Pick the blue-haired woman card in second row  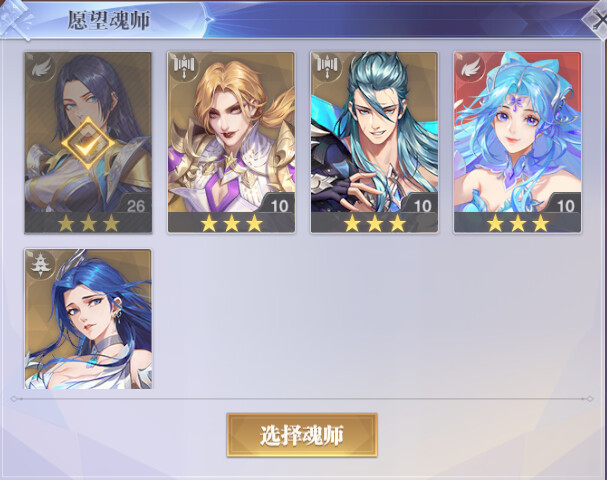[88, 319]
